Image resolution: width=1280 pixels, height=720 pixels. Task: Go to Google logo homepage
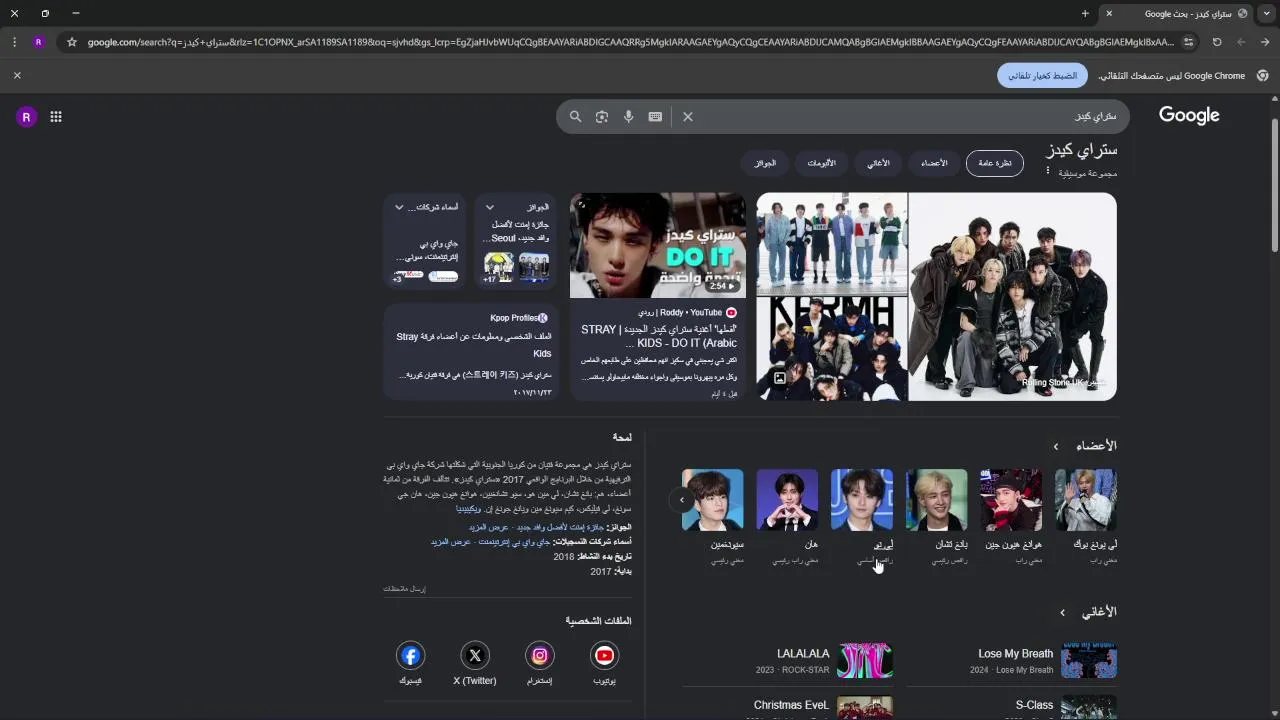coord(1189,115)
